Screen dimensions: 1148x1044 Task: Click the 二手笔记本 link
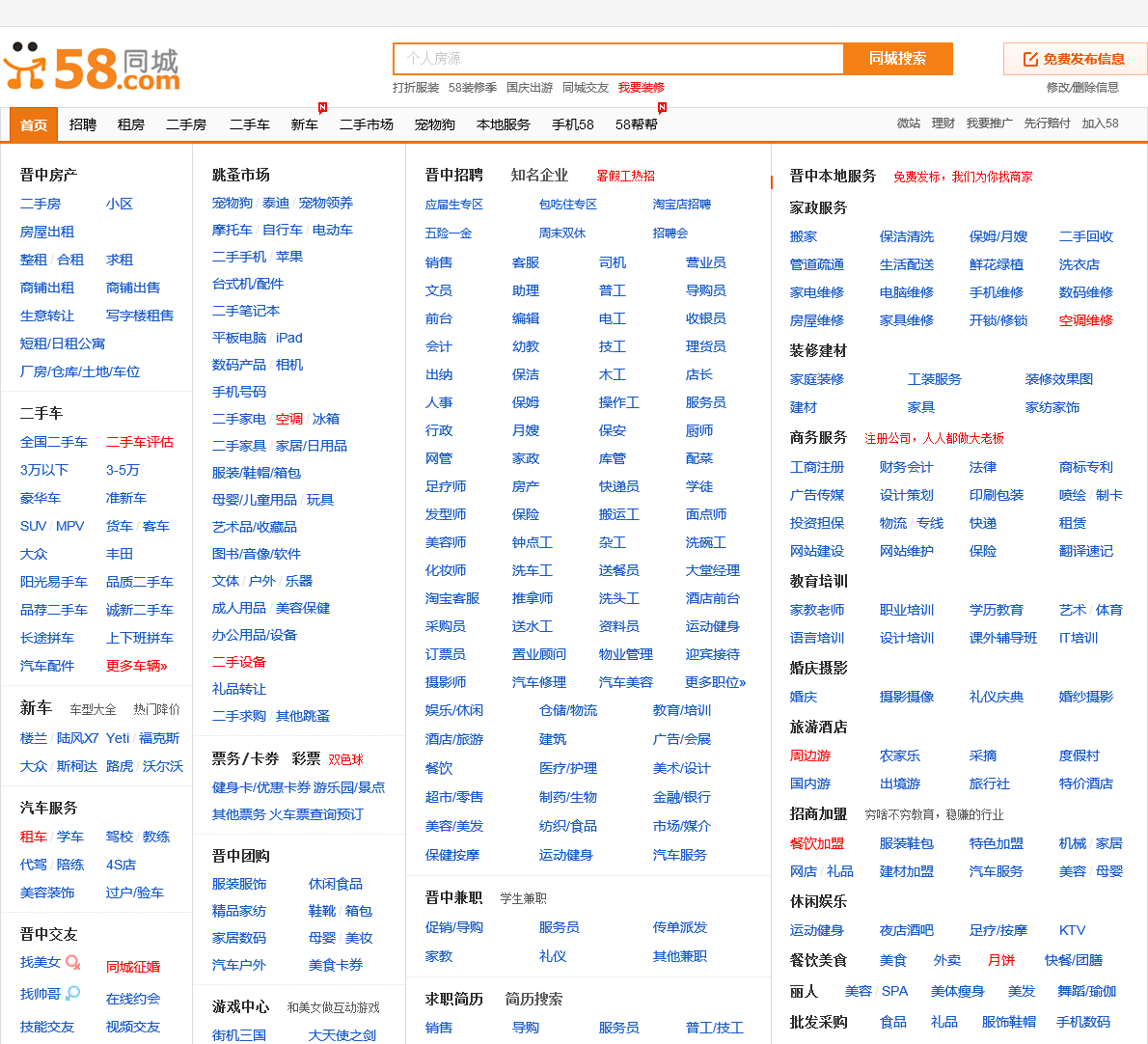pyautogui.click(x=246, y=311)
